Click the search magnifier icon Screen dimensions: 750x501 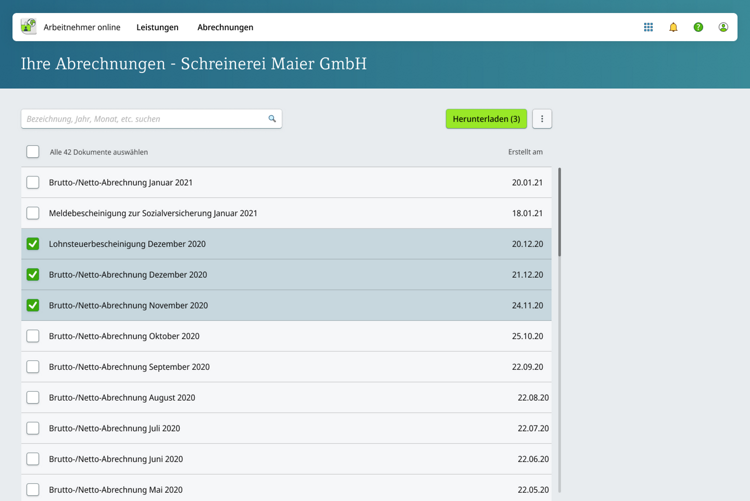(272, 119)
